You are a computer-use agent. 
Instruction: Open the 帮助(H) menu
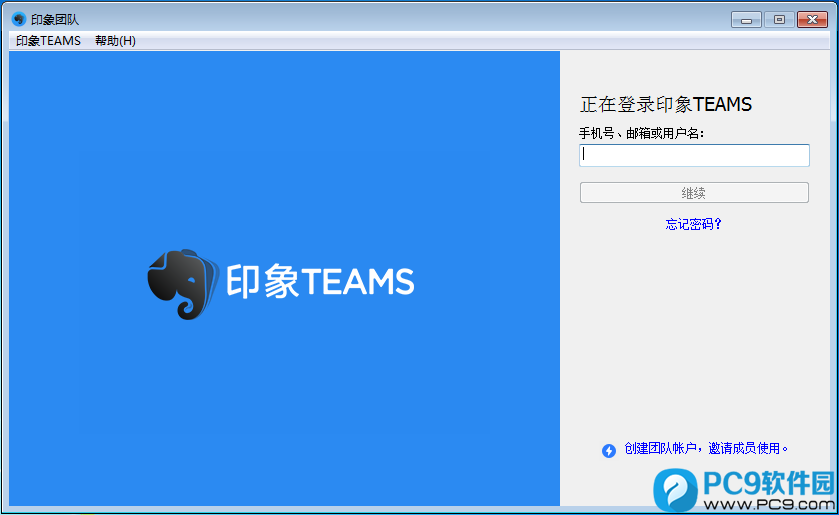point(115,41)
